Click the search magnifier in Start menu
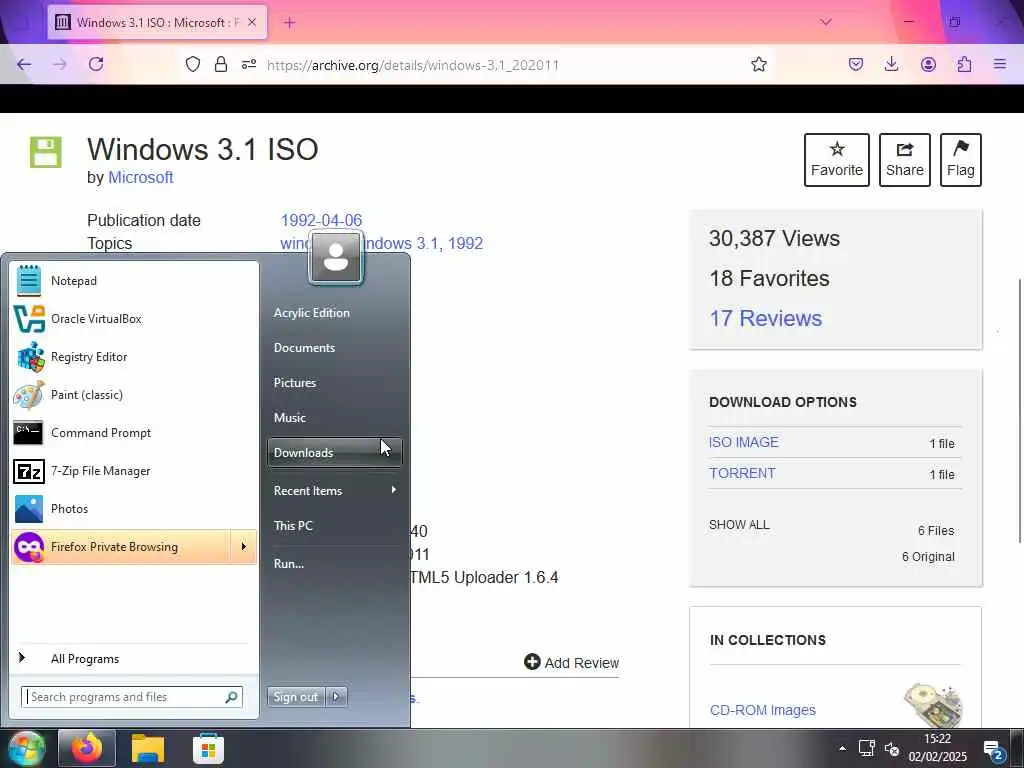Image resolution: width=1024 pixels, height=768 pixels. click(231, 697)
